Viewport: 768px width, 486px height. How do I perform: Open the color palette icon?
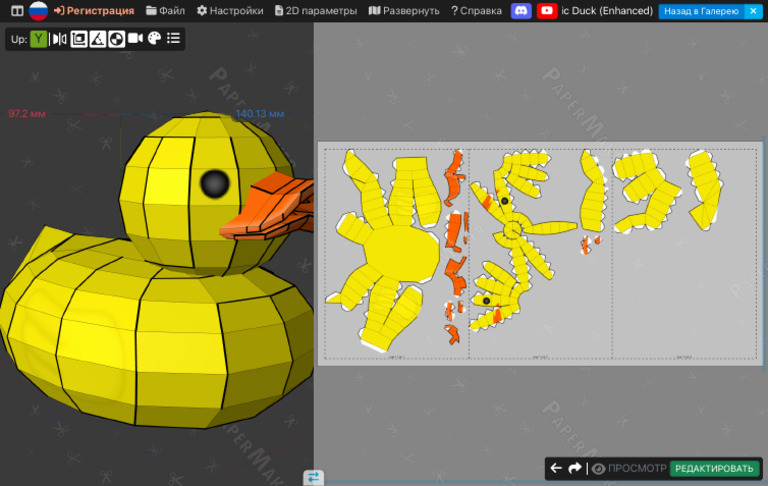[x=154, y=38]
